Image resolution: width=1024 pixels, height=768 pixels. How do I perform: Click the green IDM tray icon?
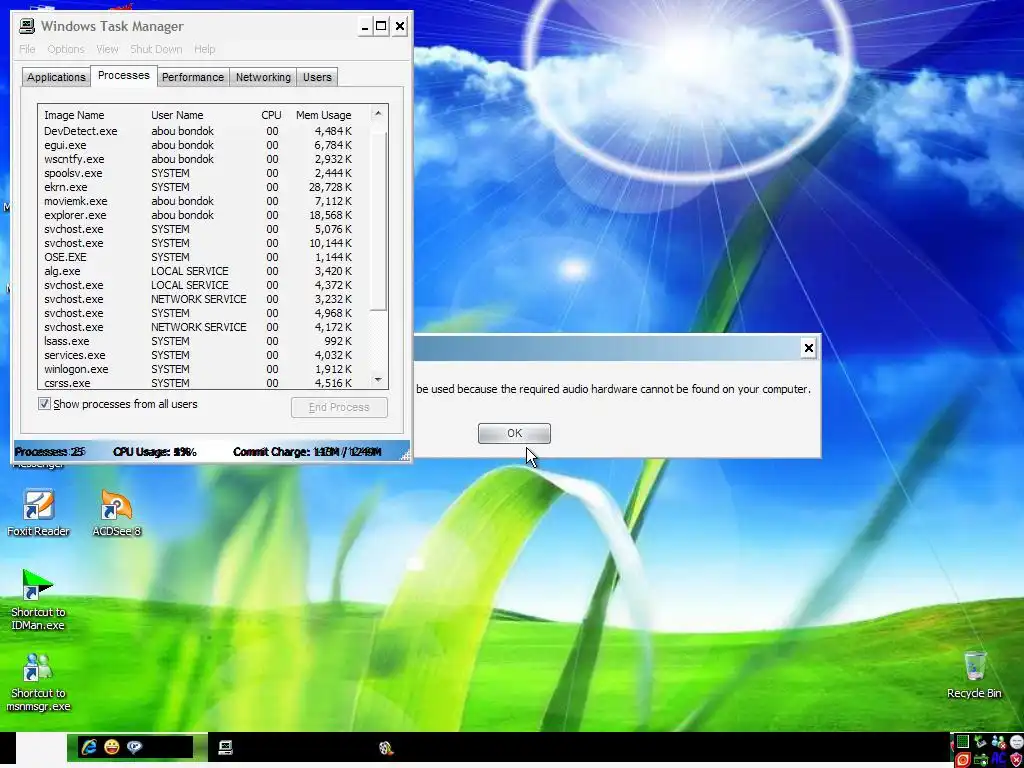click(x=981, y=760)
